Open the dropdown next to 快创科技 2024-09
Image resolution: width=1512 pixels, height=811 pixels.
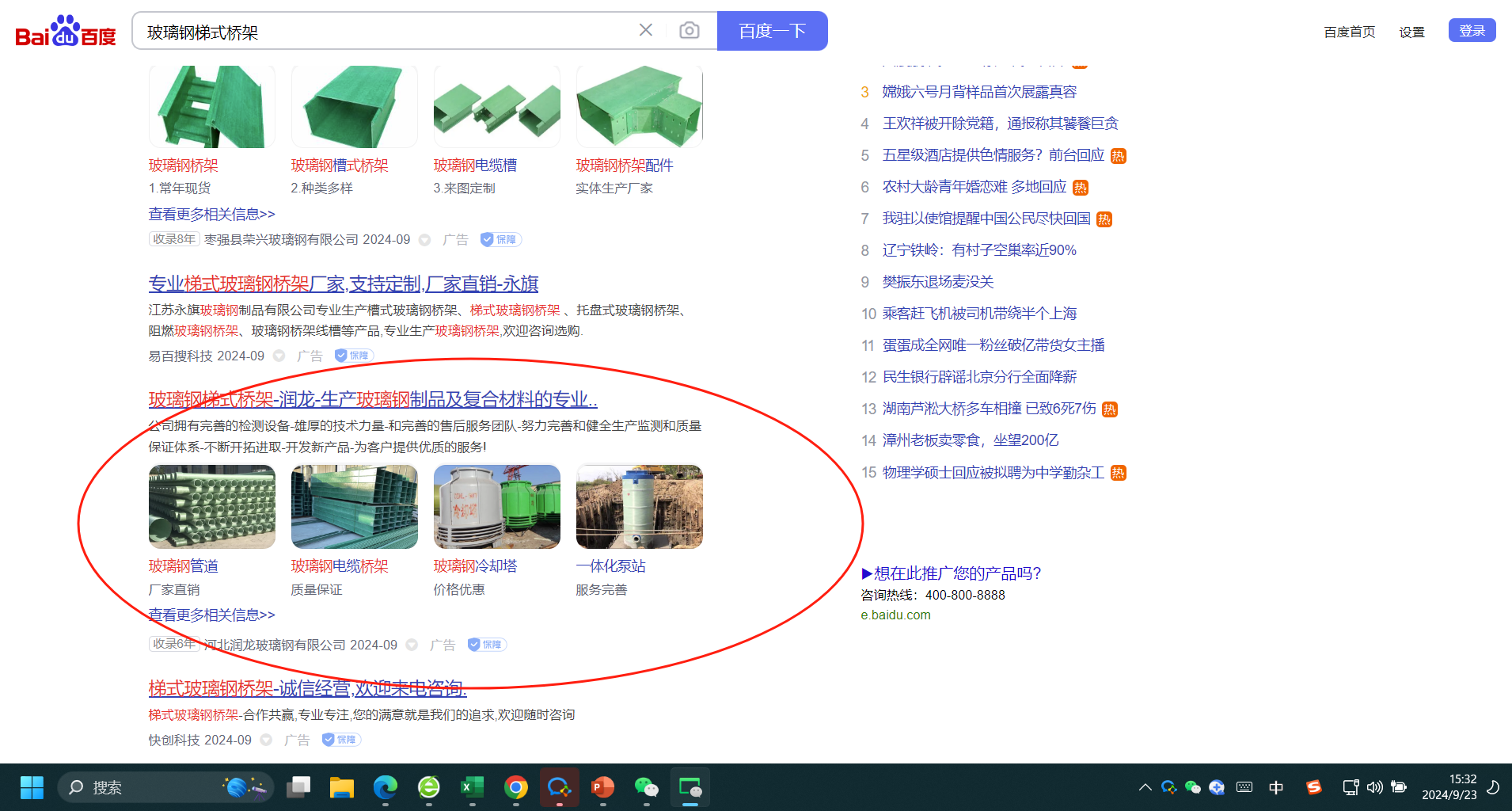coord(266,740)
